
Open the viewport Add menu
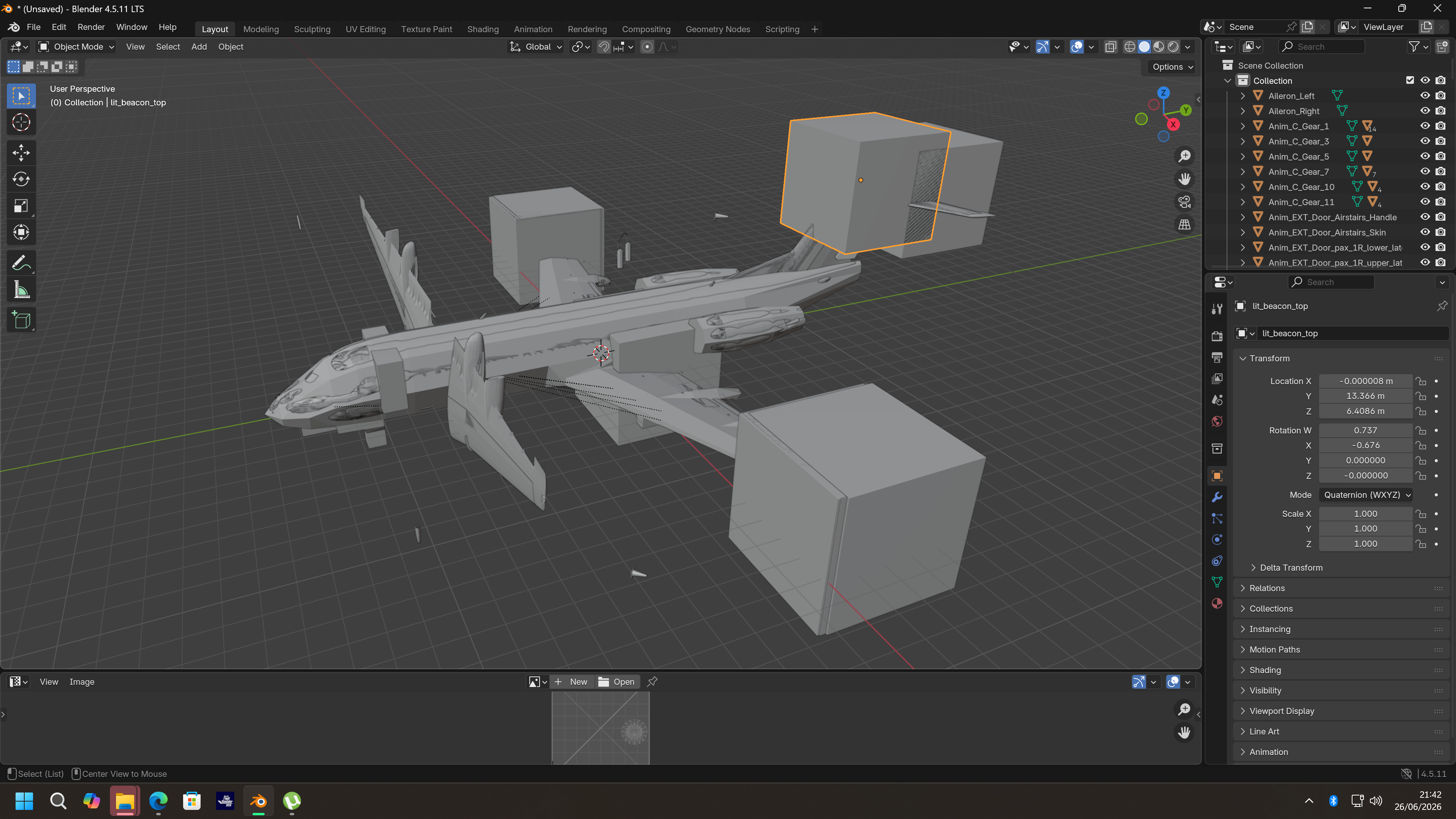point(199,47)
